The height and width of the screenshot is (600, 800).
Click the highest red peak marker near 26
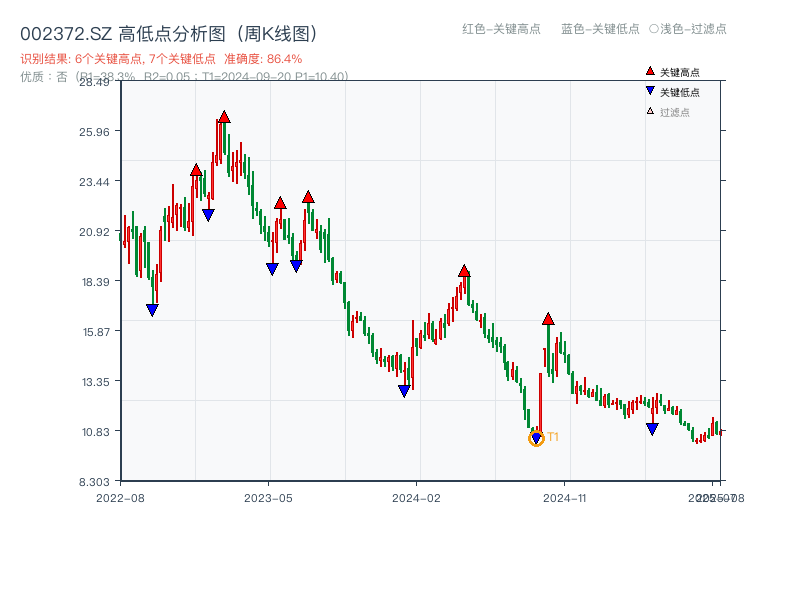pyautogui.click(x=222, y=118)
